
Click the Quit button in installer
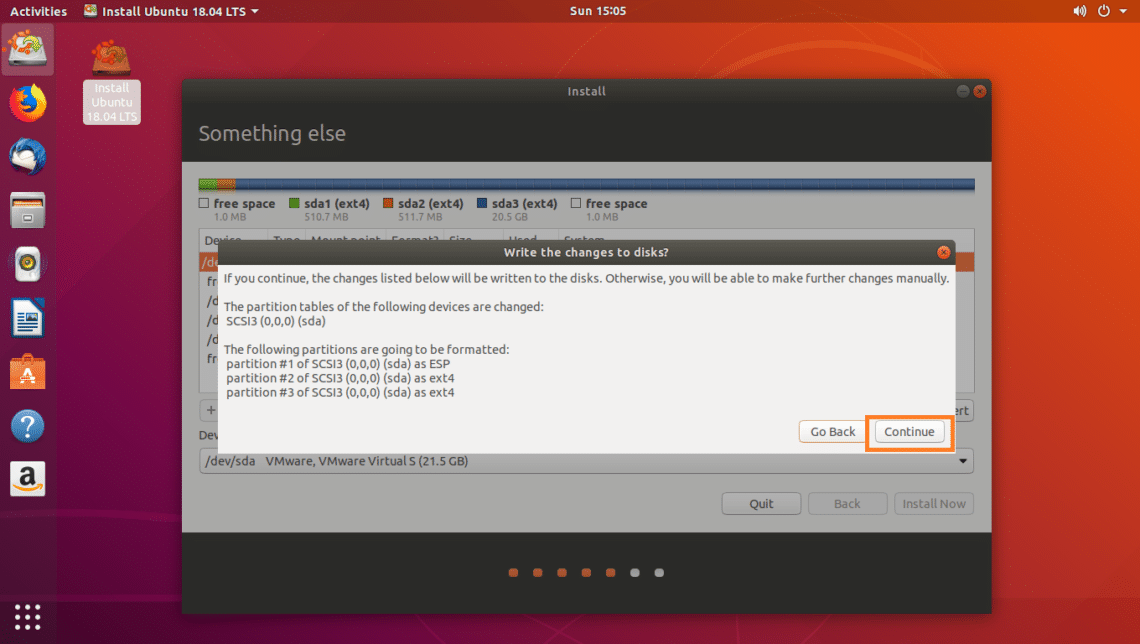click(x=761, y=504)
